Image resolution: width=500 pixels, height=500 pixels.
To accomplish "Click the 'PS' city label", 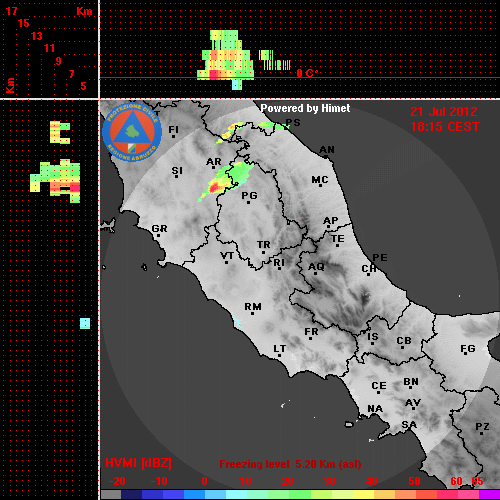I will pyautogui.click(x=293, y=123).
